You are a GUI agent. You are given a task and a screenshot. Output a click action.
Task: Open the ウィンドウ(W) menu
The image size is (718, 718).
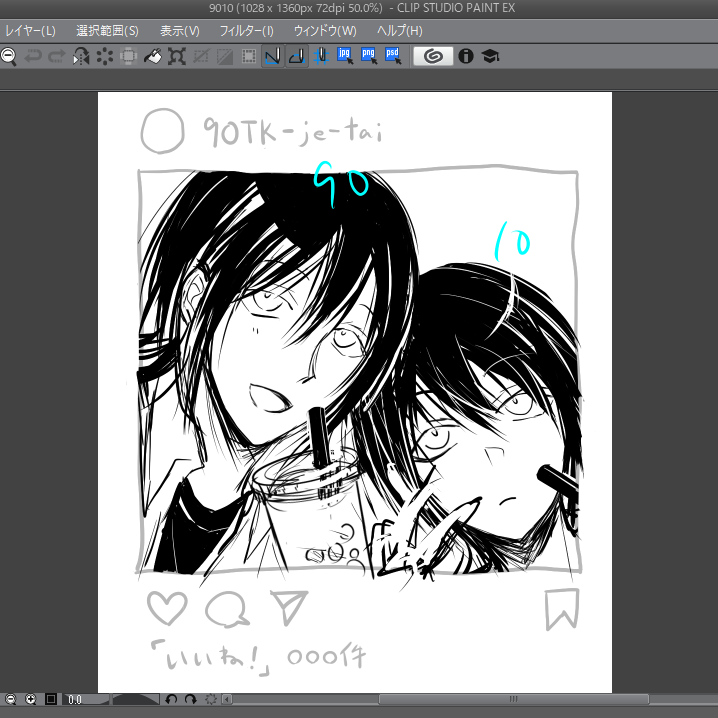(x=325, y=31)
